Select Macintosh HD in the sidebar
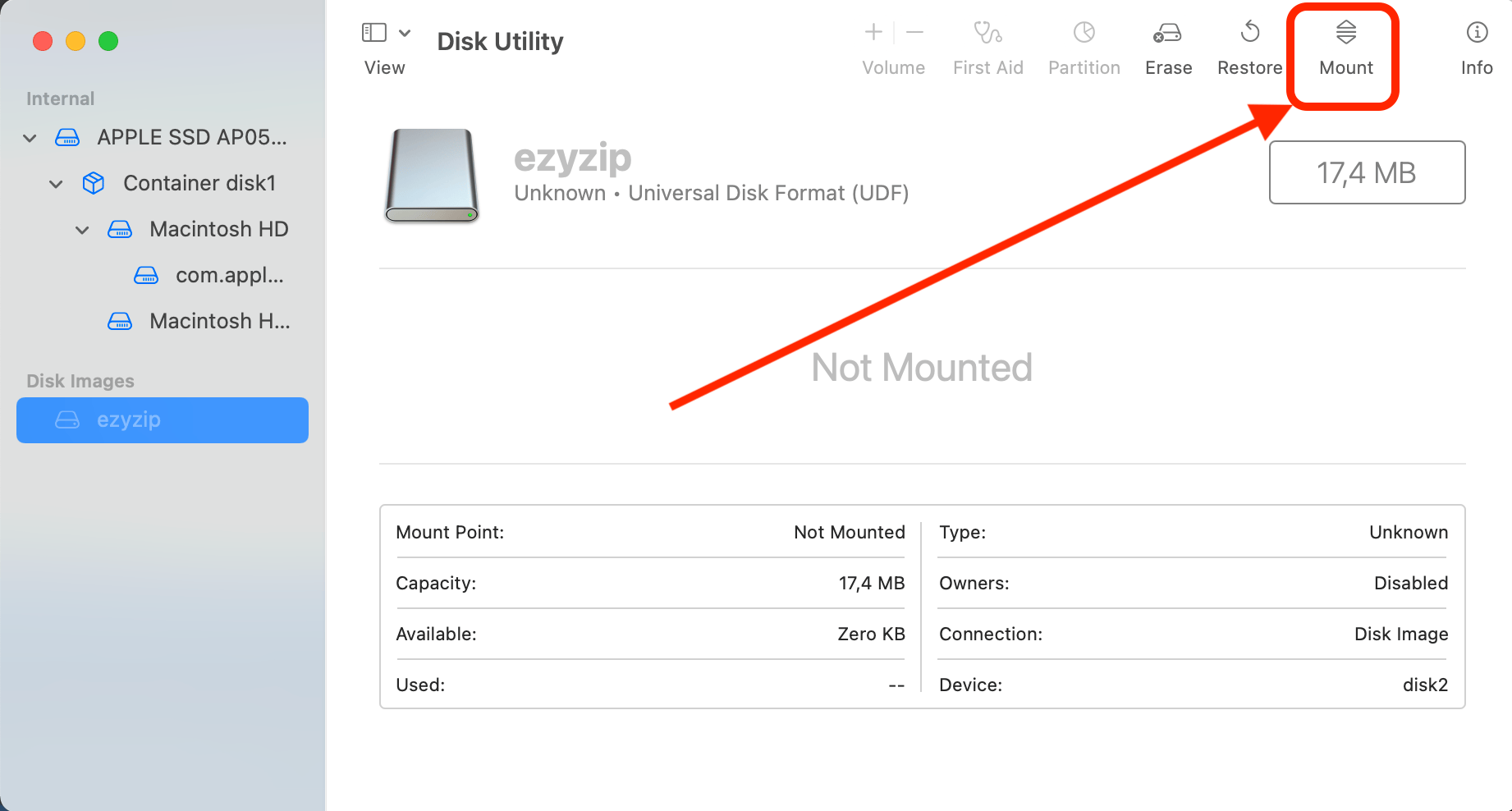1512x811 pixels. [218, 229]
